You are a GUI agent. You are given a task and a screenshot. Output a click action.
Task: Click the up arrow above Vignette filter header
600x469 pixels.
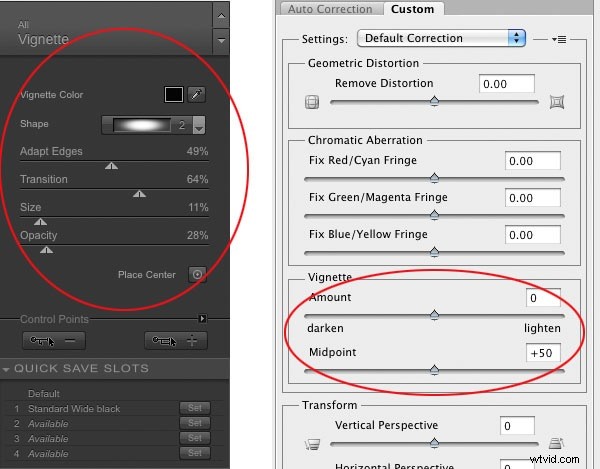coord(221,15)
